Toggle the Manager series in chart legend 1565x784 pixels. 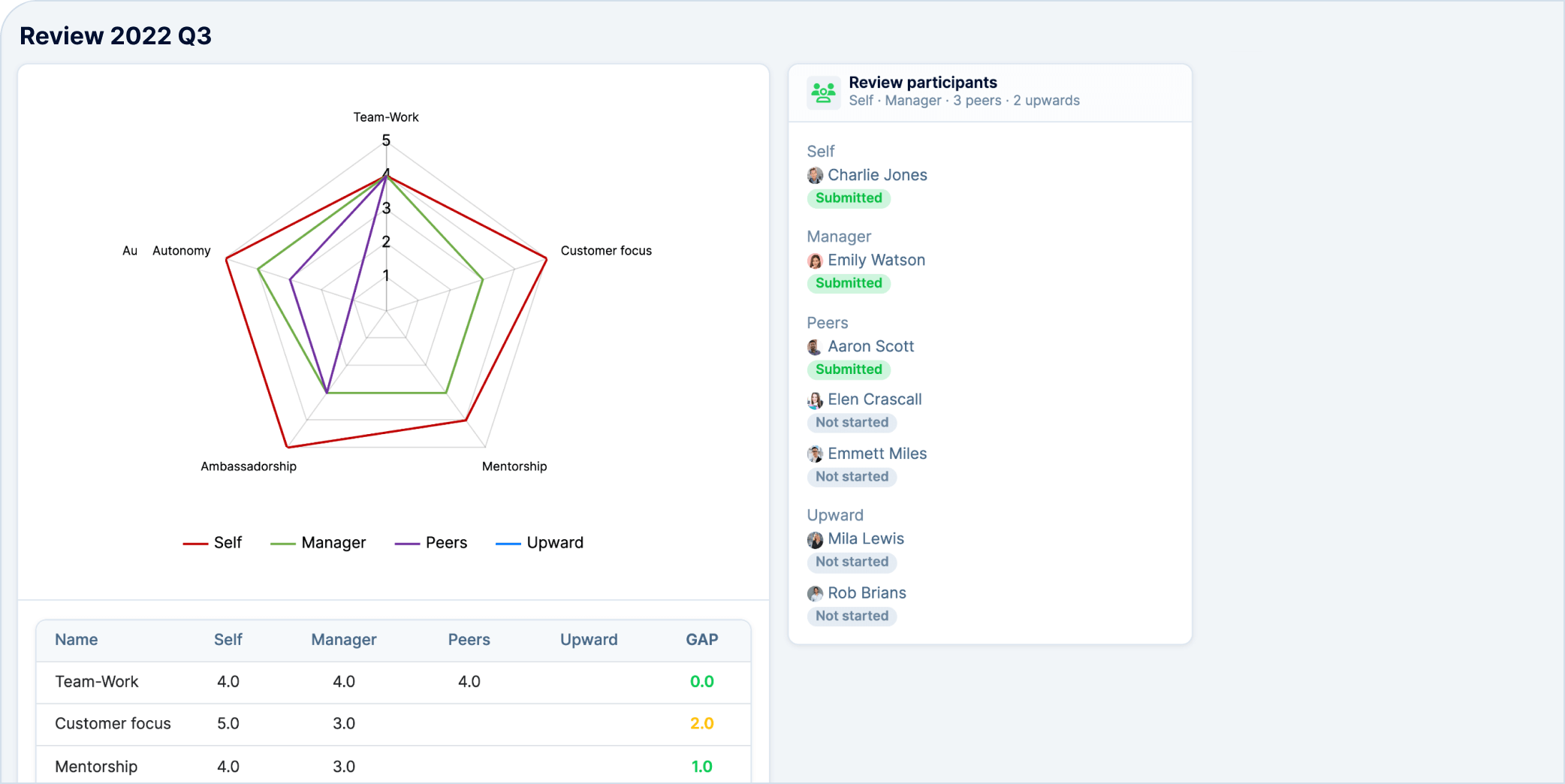(x=318, y=543)
